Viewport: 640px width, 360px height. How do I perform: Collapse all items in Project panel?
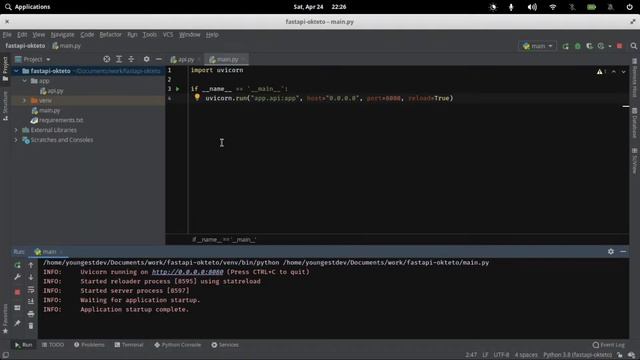click(131, 59)
